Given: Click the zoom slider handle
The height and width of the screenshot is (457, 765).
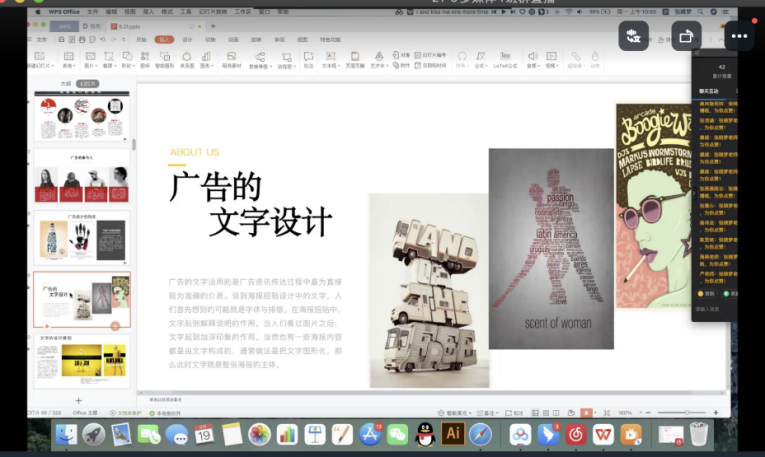Looking at the screenshot, I should tap(686, 413).
